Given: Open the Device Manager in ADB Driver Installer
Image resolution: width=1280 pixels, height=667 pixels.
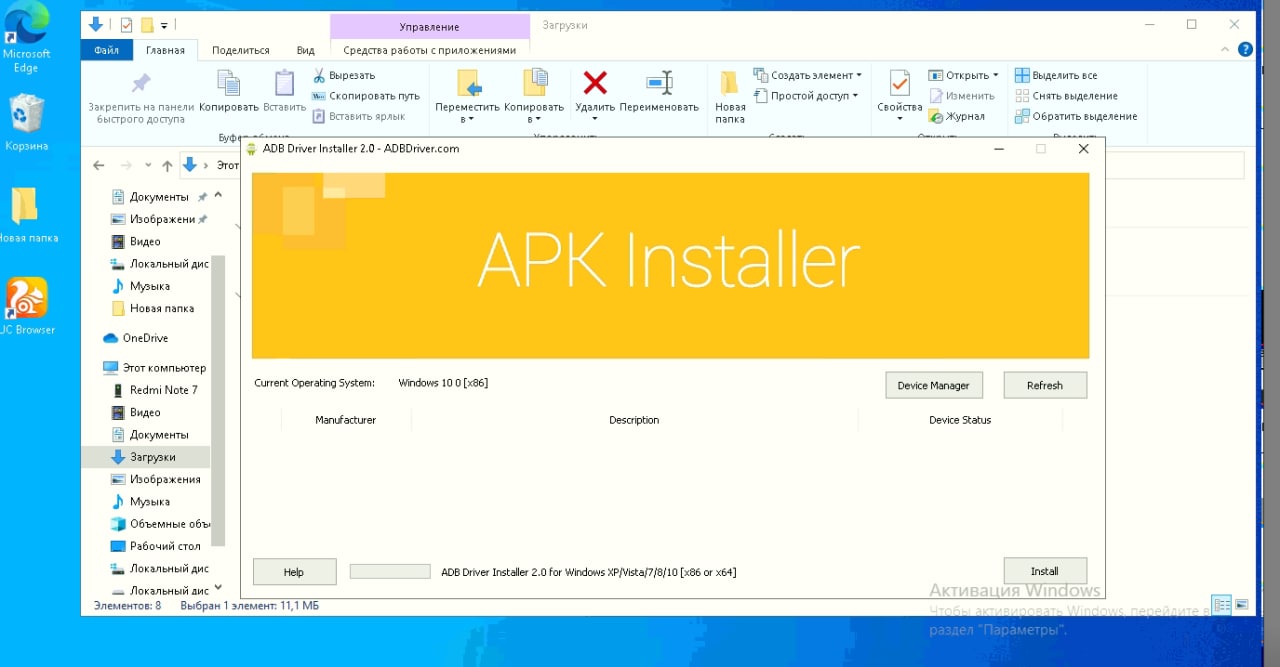Looking at the screenshot, I should click(x=933, y=385).
